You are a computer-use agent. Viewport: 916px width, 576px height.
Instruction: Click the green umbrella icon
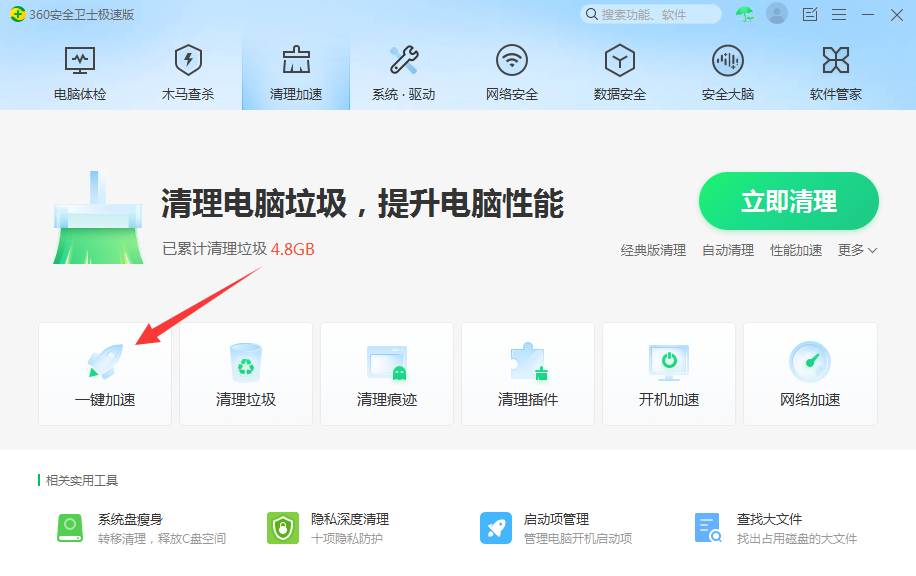745,14
